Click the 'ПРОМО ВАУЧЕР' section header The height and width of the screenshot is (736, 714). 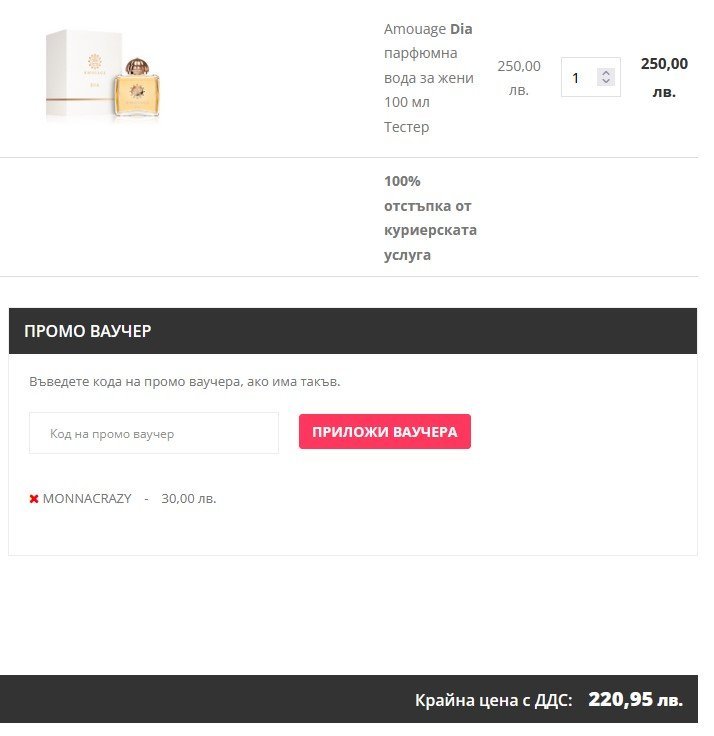pos(88,331)
